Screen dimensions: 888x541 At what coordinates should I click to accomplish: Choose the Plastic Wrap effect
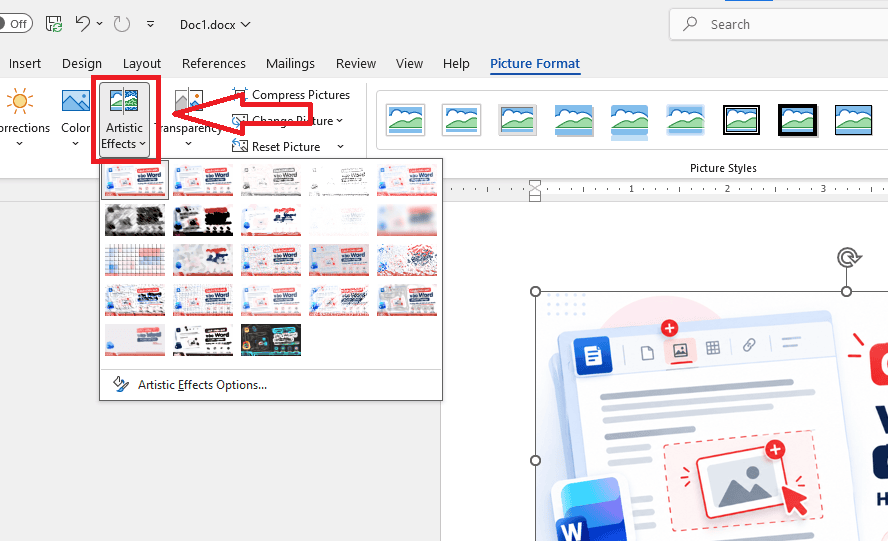pos(407,300)
